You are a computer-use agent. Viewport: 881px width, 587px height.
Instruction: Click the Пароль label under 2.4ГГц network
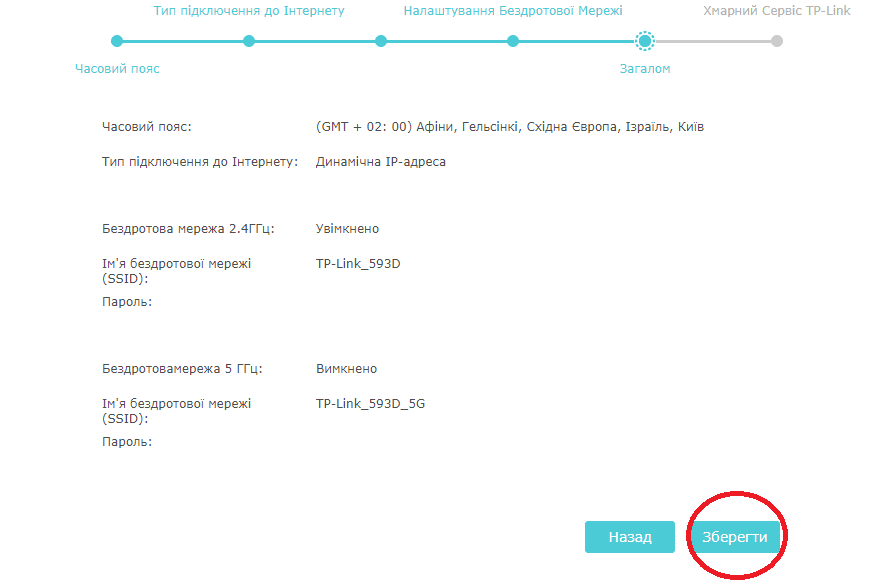pyautogui.click(x=127, y=302)
